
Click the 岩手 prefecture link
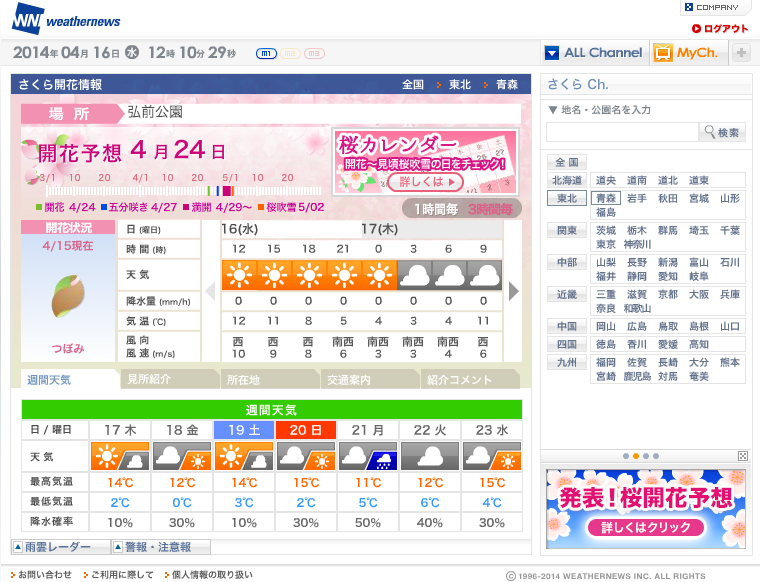click(636, 198)
